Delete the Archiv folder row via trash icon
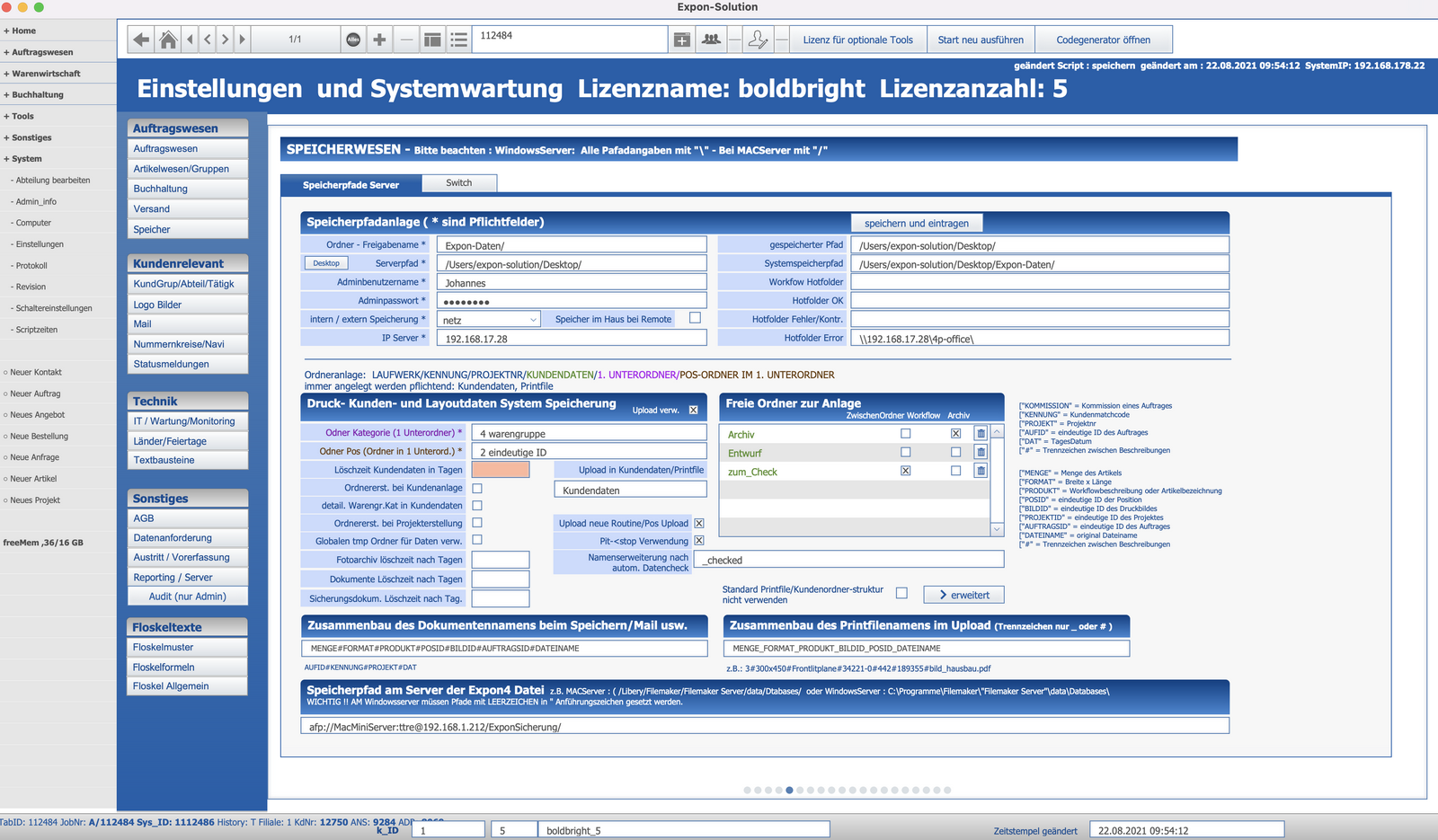 pos(981,433)
